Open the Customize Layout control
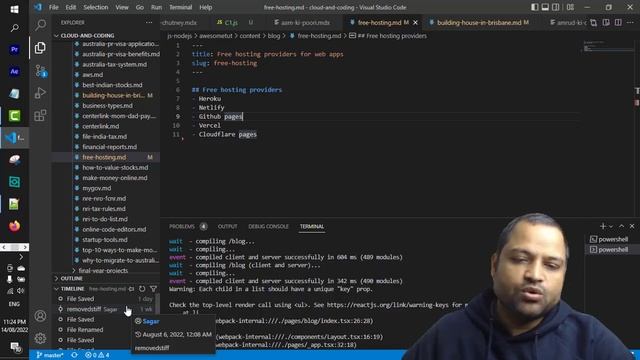This screenshot has height=360, width=640. [x=570, y=7]
